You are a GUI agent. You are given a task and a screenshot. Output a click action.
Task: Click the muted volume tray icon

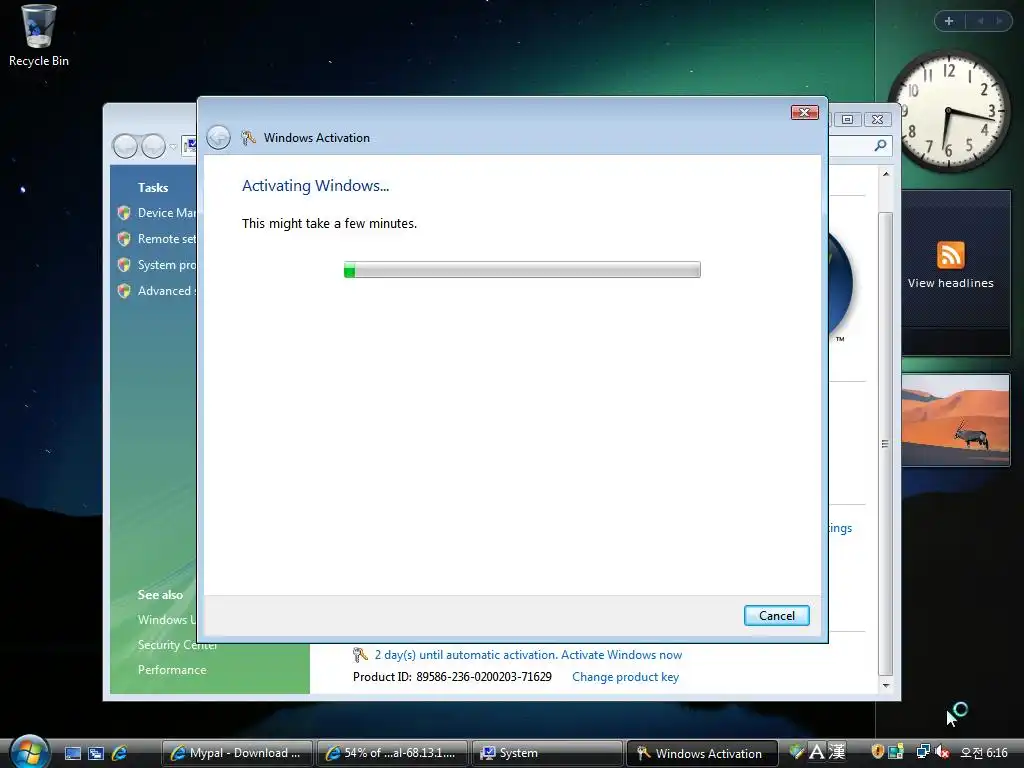(942, 752)
